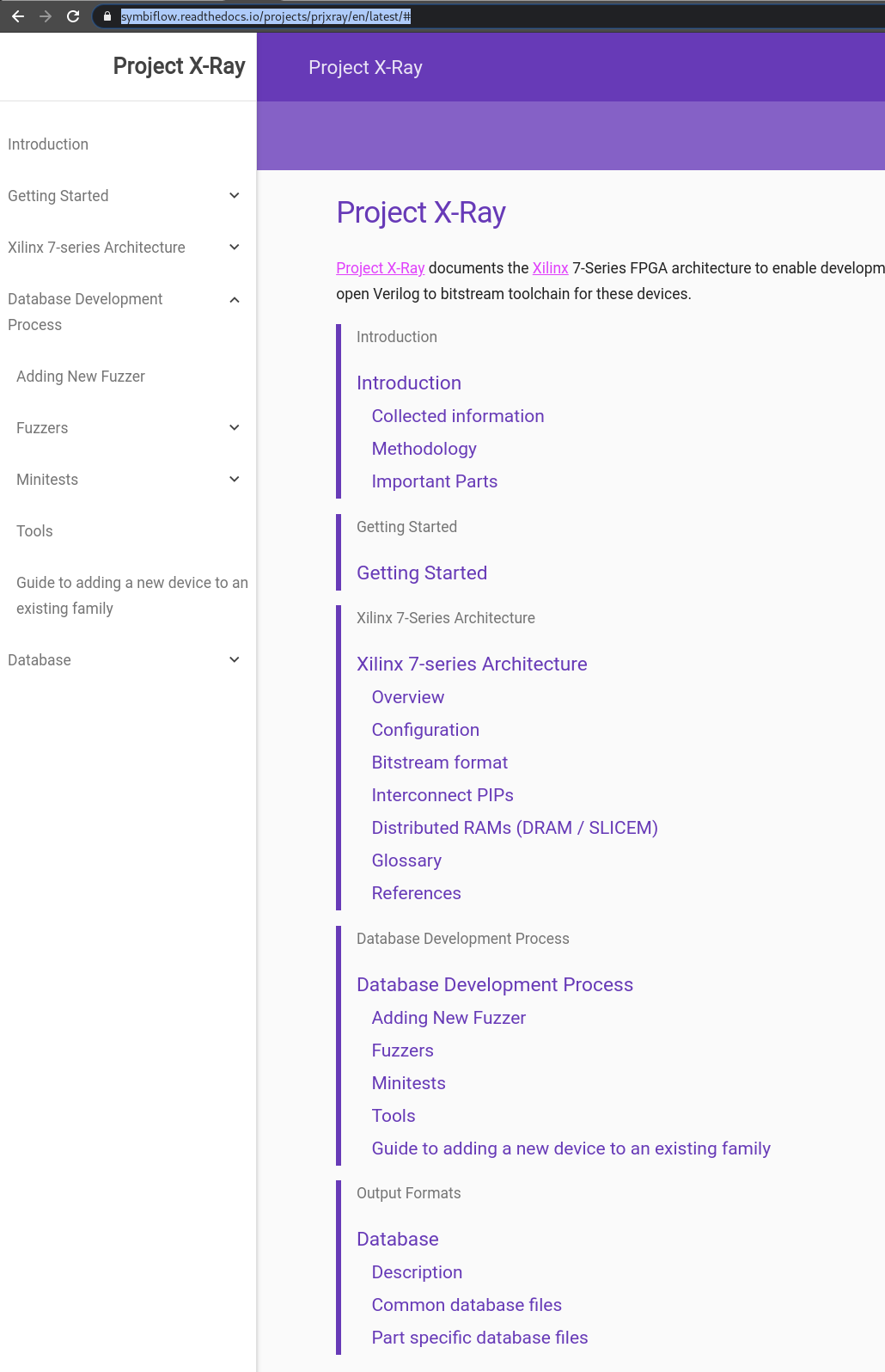The height and width of the screenshot is (1372, 885).
Task: Collapse the Database Development Process section
Action: pyautogui.click(x=234, y=299)
